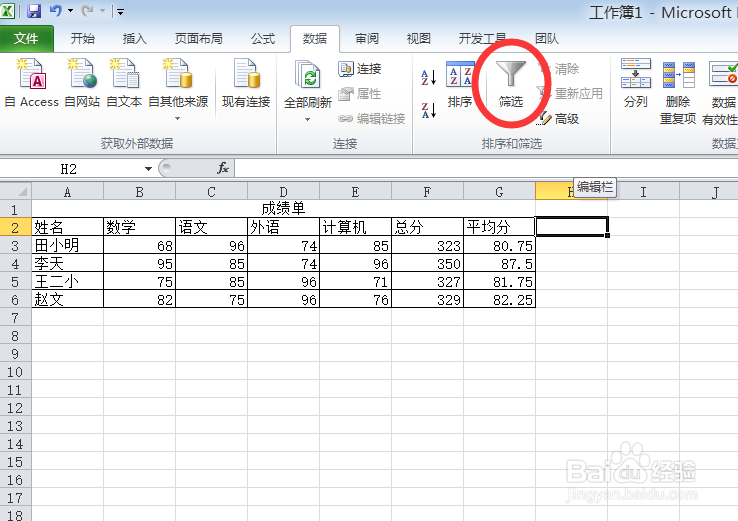
Task: Sort ascending A to Z icon
Action: pyautogui.click(x=428, y=77)
